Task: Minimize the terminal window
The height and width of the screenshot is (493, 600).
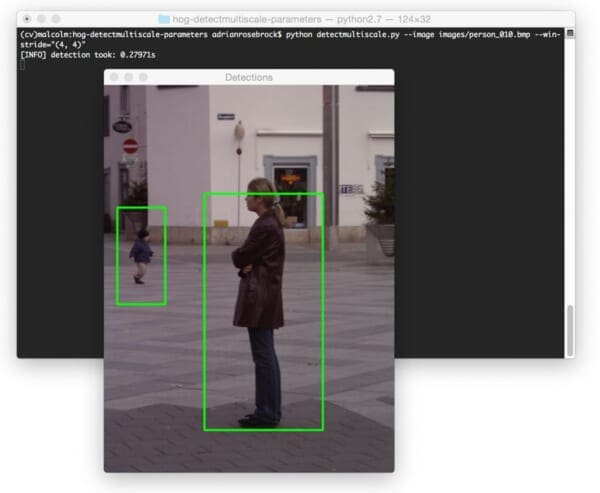Action: (x=40, y=19)
